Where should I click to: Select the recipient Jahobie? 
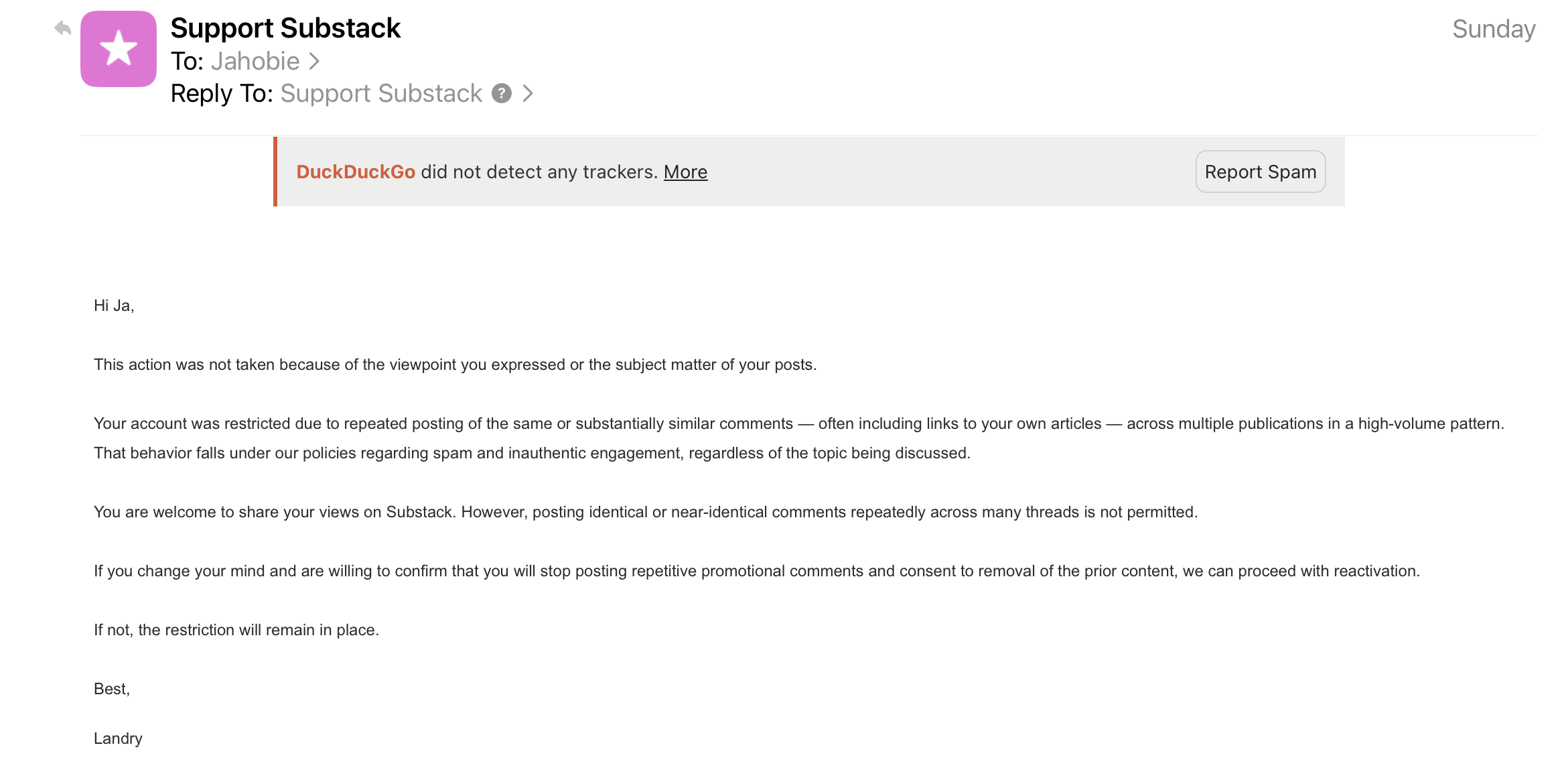pos(255,62)
